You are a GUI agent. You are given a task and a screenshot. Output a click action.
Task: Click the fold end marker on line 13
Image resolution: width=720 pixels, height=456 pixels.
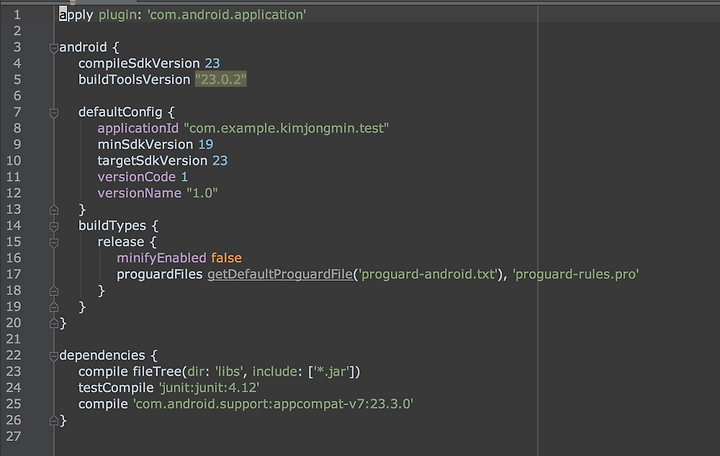coord(54,210)
